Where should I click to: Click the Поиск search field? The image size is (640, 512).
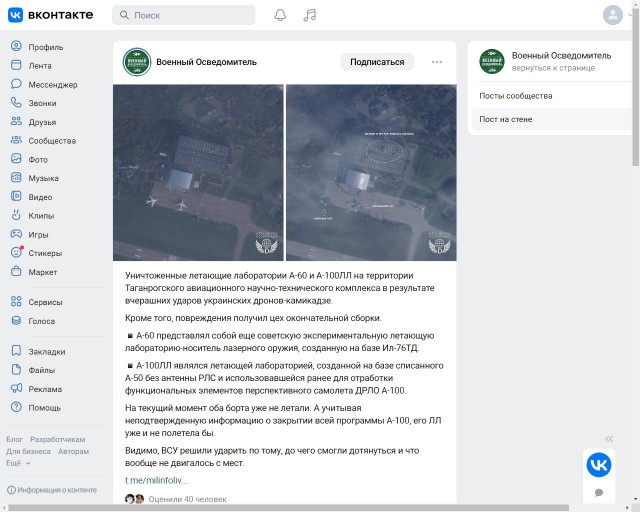tap(184, 15)
